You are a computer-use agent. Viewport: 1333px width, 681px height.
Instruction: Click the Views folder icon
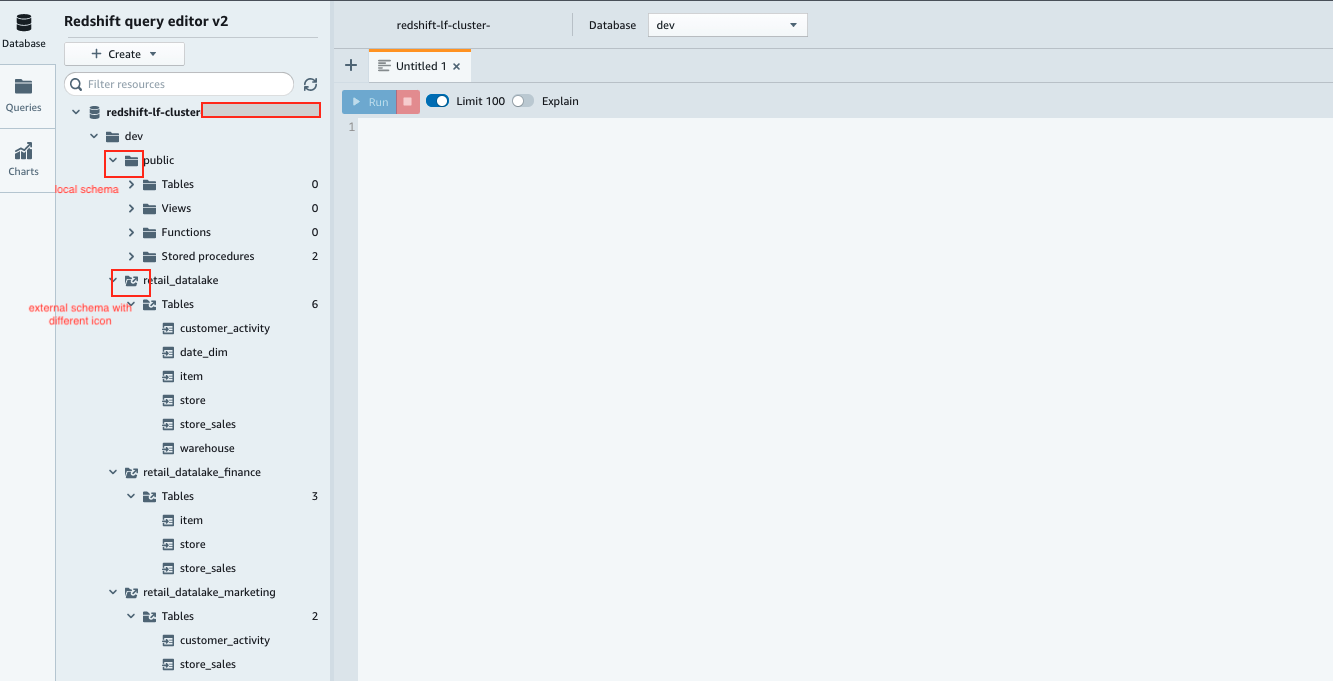click(x=149, y=208)
